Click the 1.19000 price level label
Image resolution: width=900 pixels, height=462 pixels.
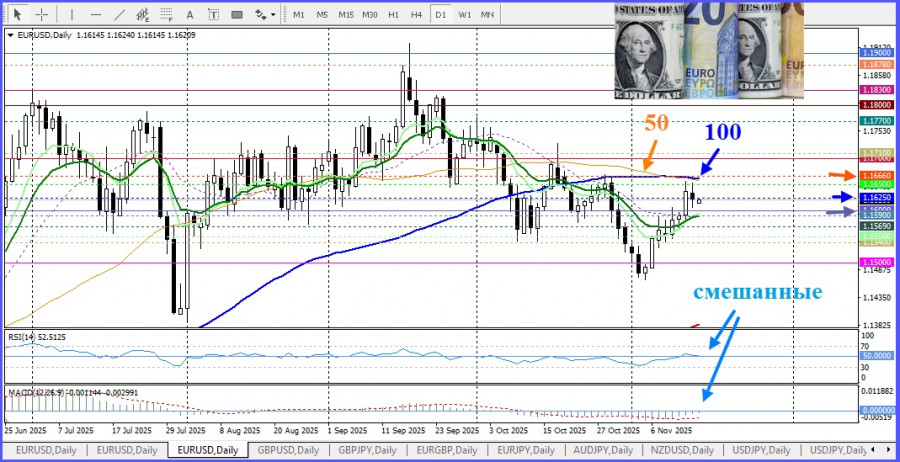click(x=878, y=52)
